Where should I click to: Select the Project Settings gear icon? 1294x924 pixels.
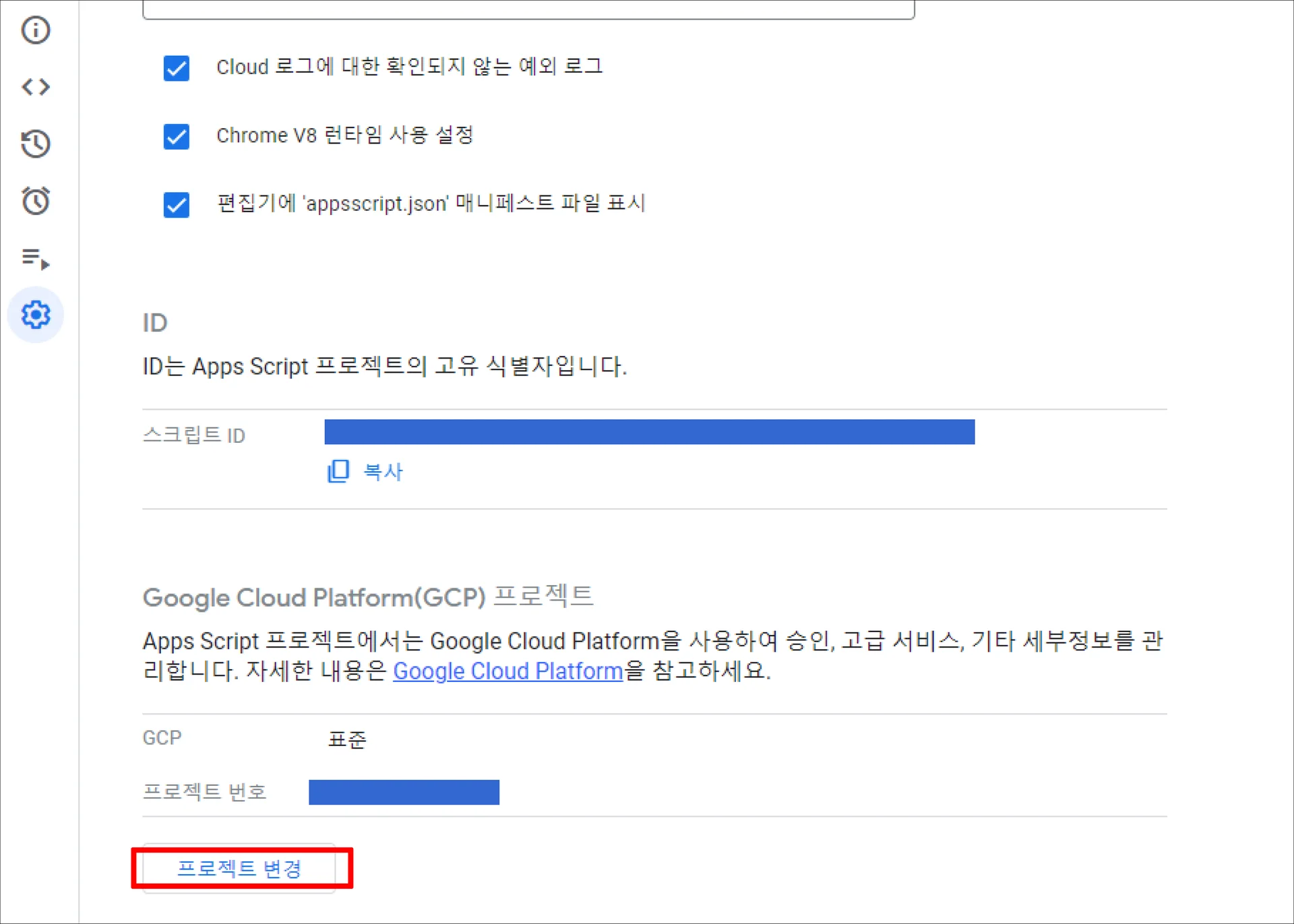pos(36,315)
